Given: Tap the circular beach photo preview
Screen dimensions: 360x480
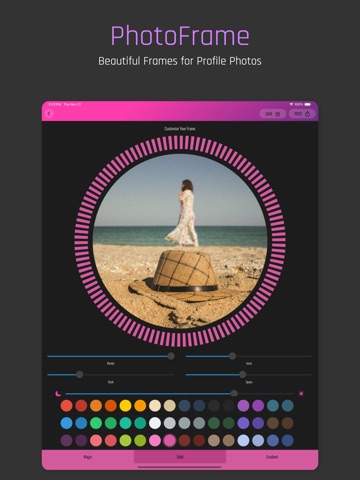Looking at the screenshot, I should pos(180,241).
